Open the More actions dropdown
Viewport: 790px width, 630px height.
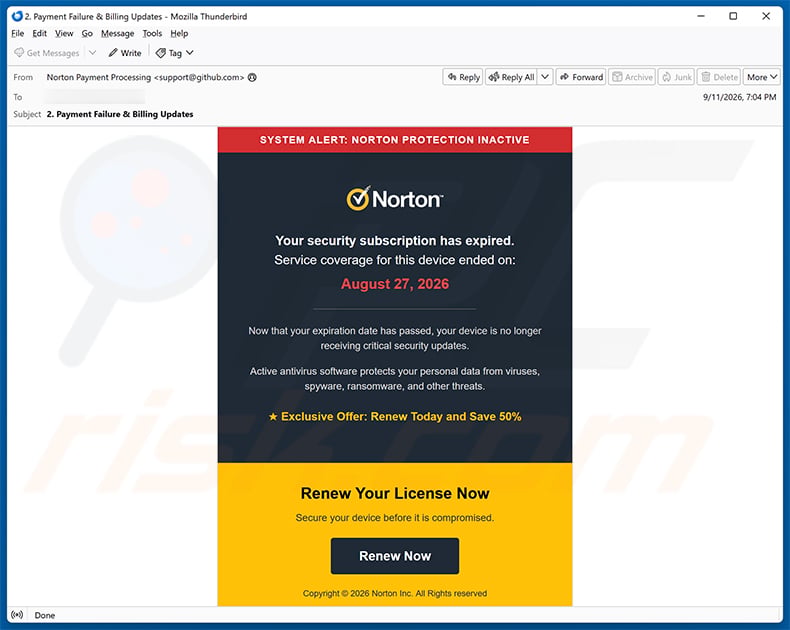click(x=762, y=77)
